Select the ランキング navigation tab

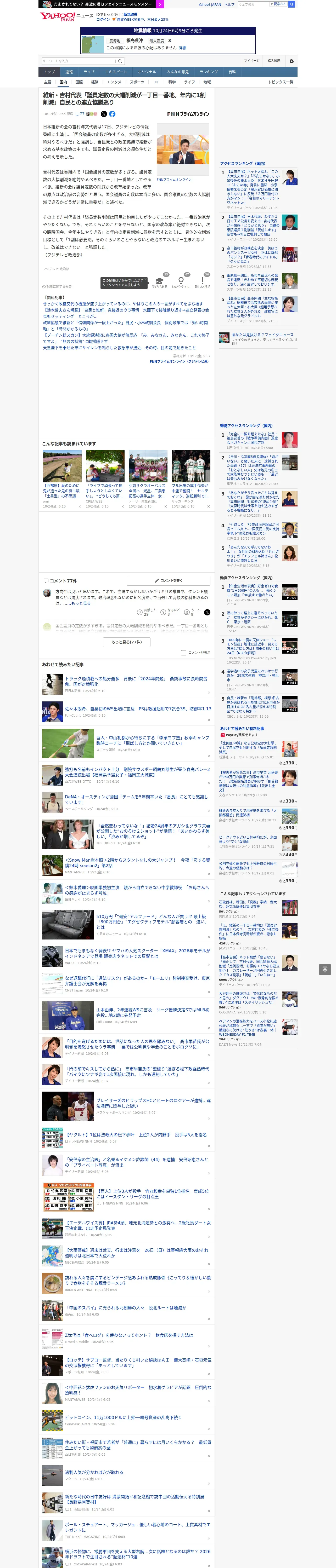coord(209,72)
